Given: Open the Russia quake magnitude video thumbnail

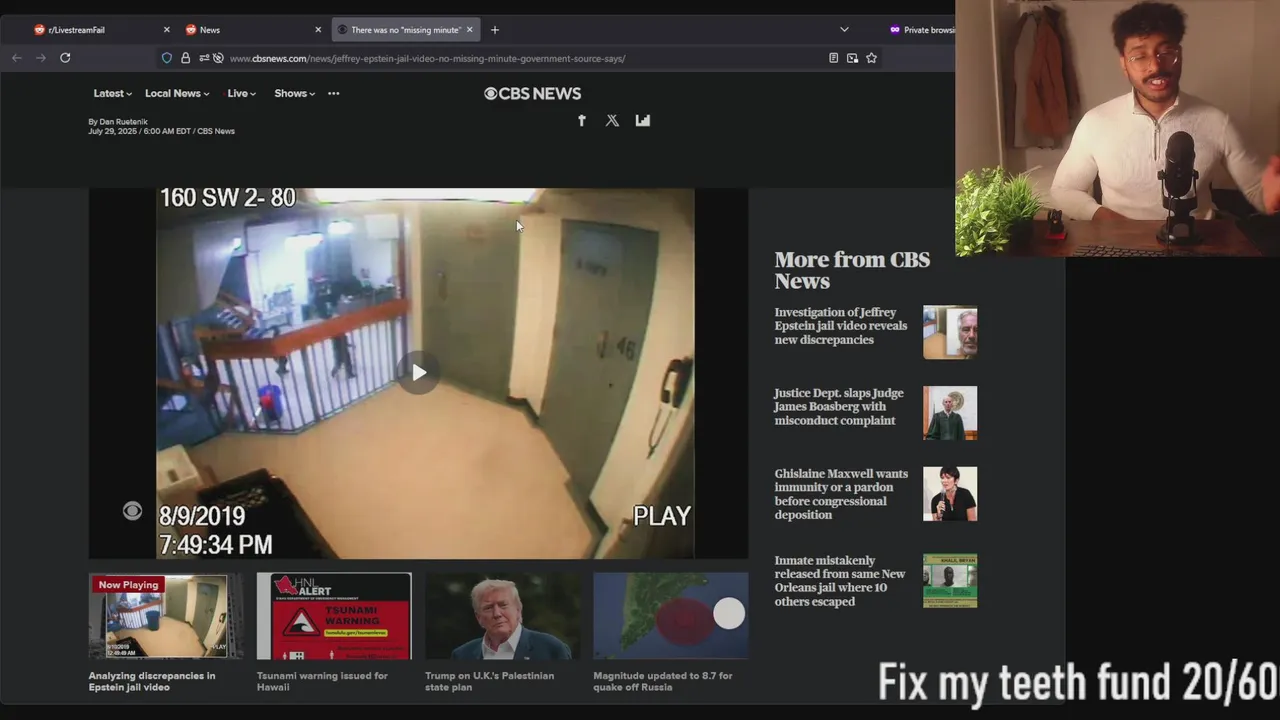Looking at the screenshot, I should (670, 616).
